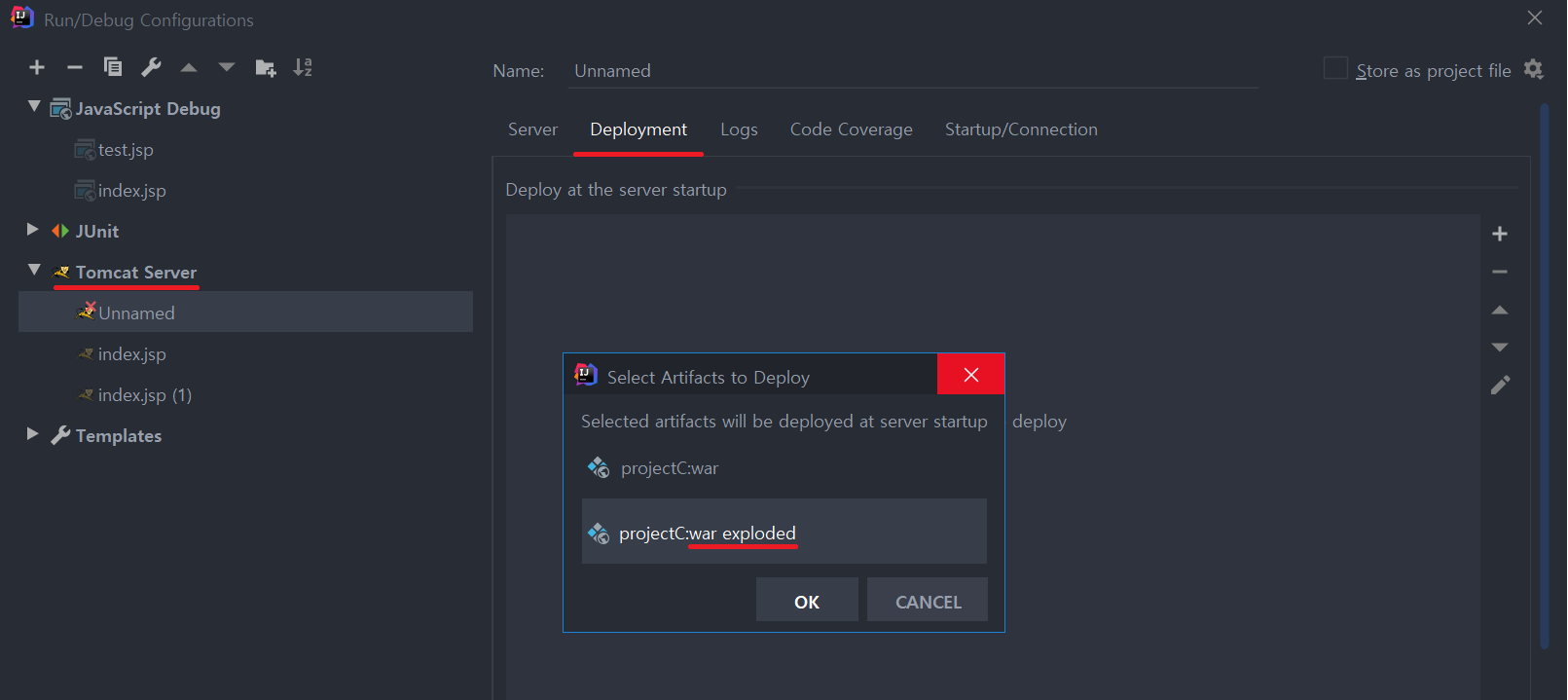
Task: Click the JUnit group icon
Action: click(x=60, y=231)
